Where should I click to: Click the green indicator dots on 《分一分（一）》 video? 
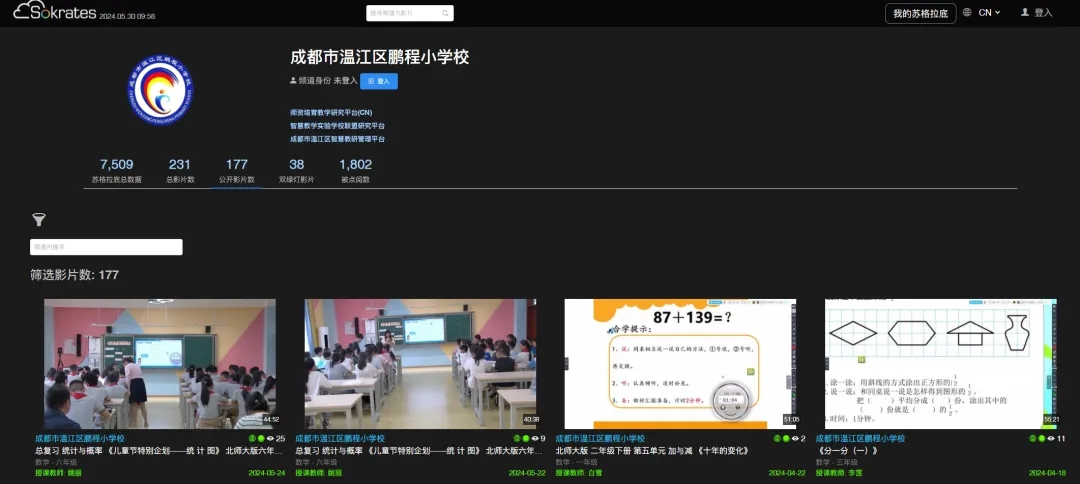[x=1037, y=438]
